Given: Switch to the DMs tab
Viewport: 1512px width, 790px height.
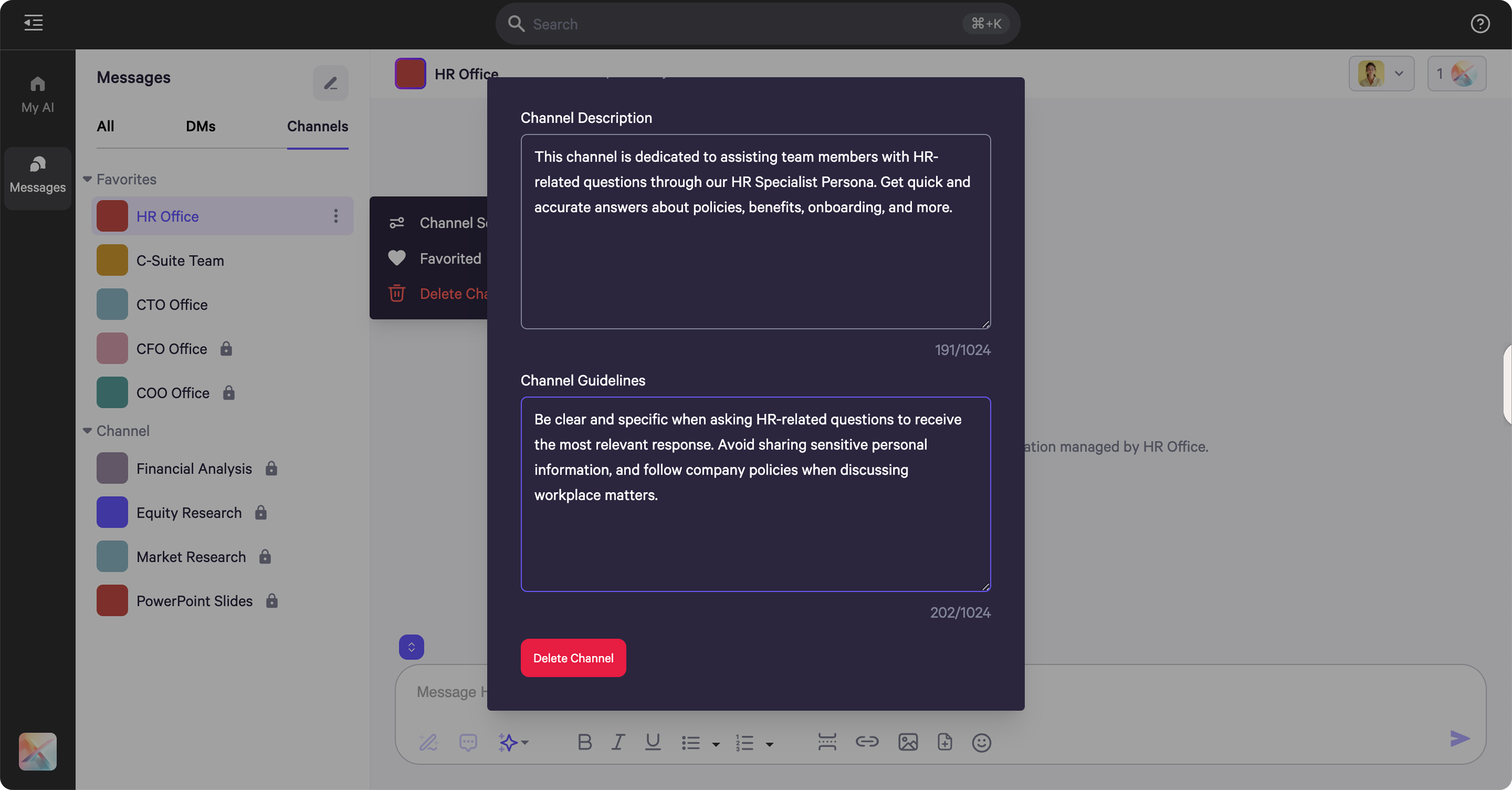Looking at the screenshot, I should pos(200,126).
